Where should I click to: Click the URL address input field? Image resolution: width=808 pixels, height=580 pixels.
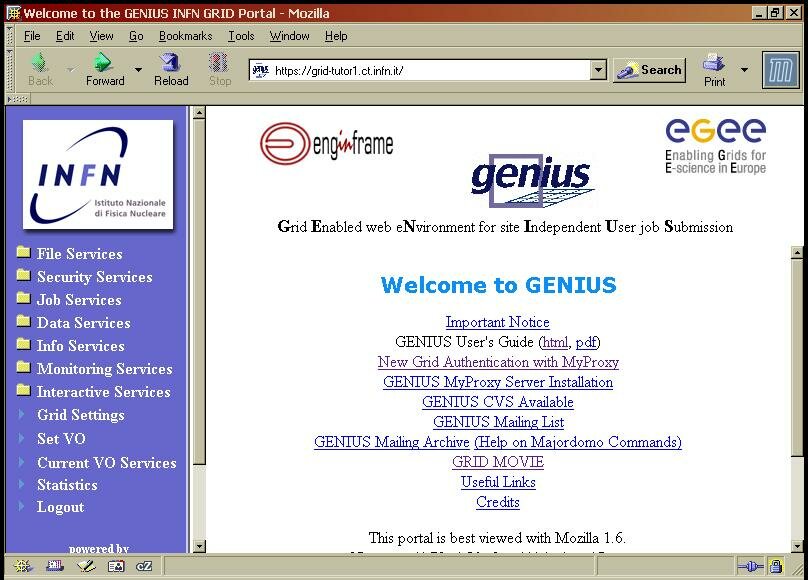click(x=430, y=70)
